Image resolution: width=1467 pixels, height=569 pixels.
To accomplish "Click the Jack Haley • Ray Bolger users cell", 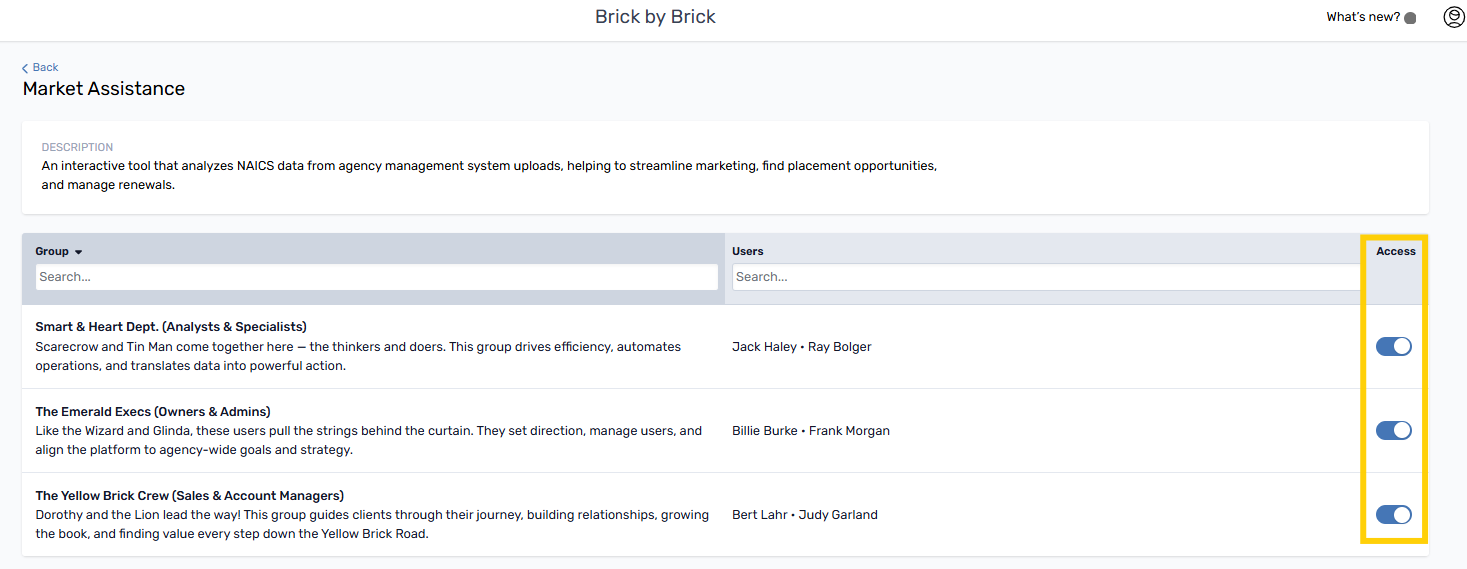I will click(x=801, y=347).
